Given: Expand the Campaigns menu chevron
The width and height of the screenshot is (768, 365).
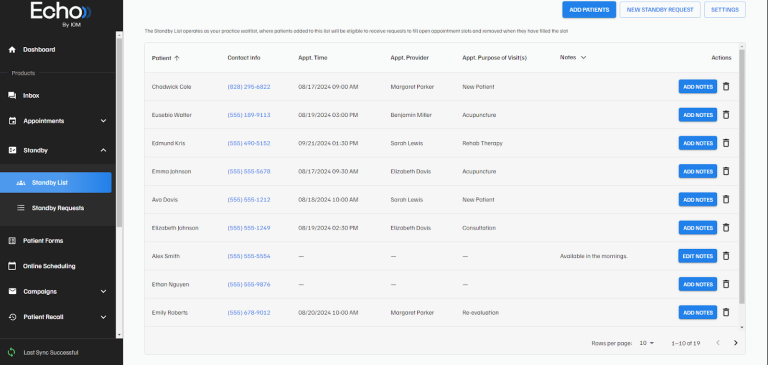Looking at the screenshot, I should tap(103, 292).
